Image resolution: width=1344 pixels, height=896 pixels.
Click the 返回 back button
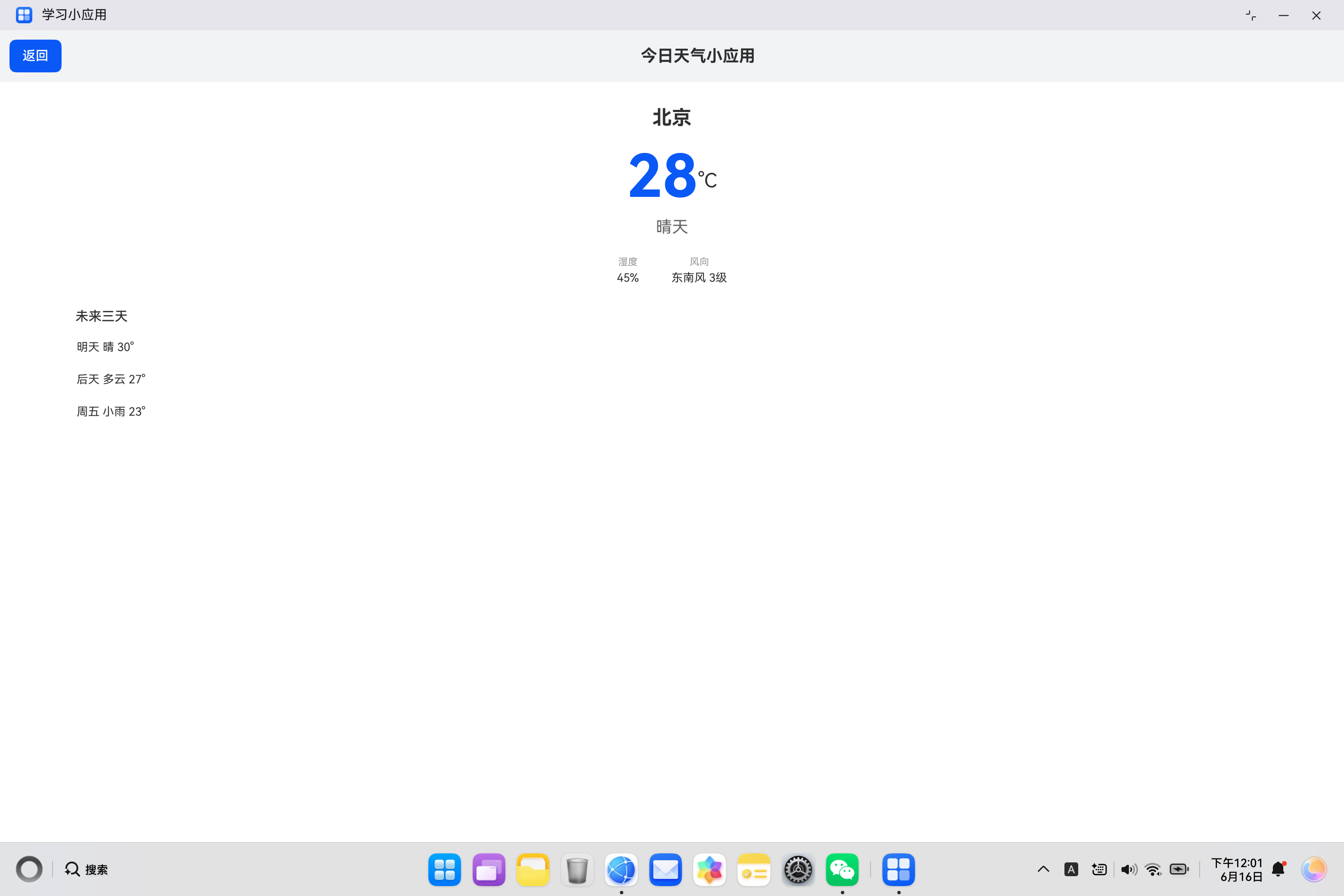[x=35, y=56]
